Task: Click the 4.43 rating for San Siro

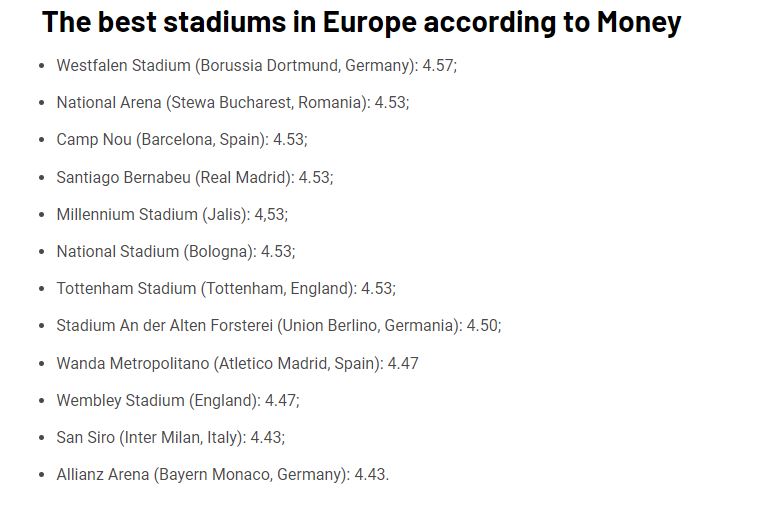Action: point(265,437)
